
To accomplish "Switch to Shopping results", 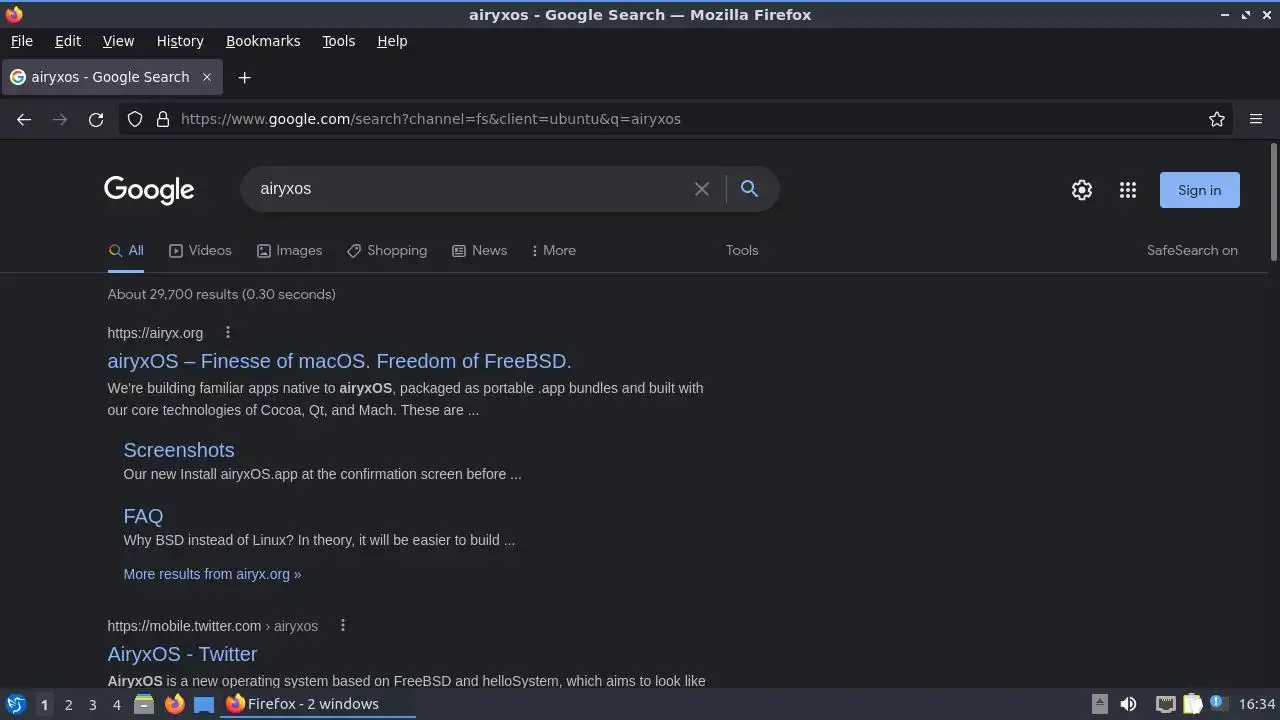I will pos(387,251).
